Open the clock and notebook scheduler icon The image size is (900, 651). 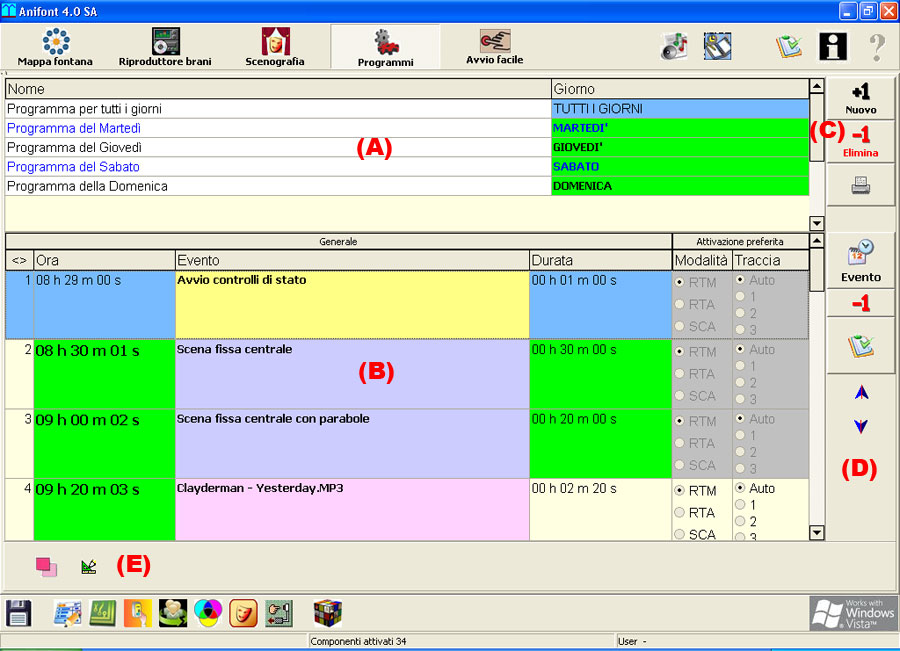pyautogui.click(x=717, y=46)
